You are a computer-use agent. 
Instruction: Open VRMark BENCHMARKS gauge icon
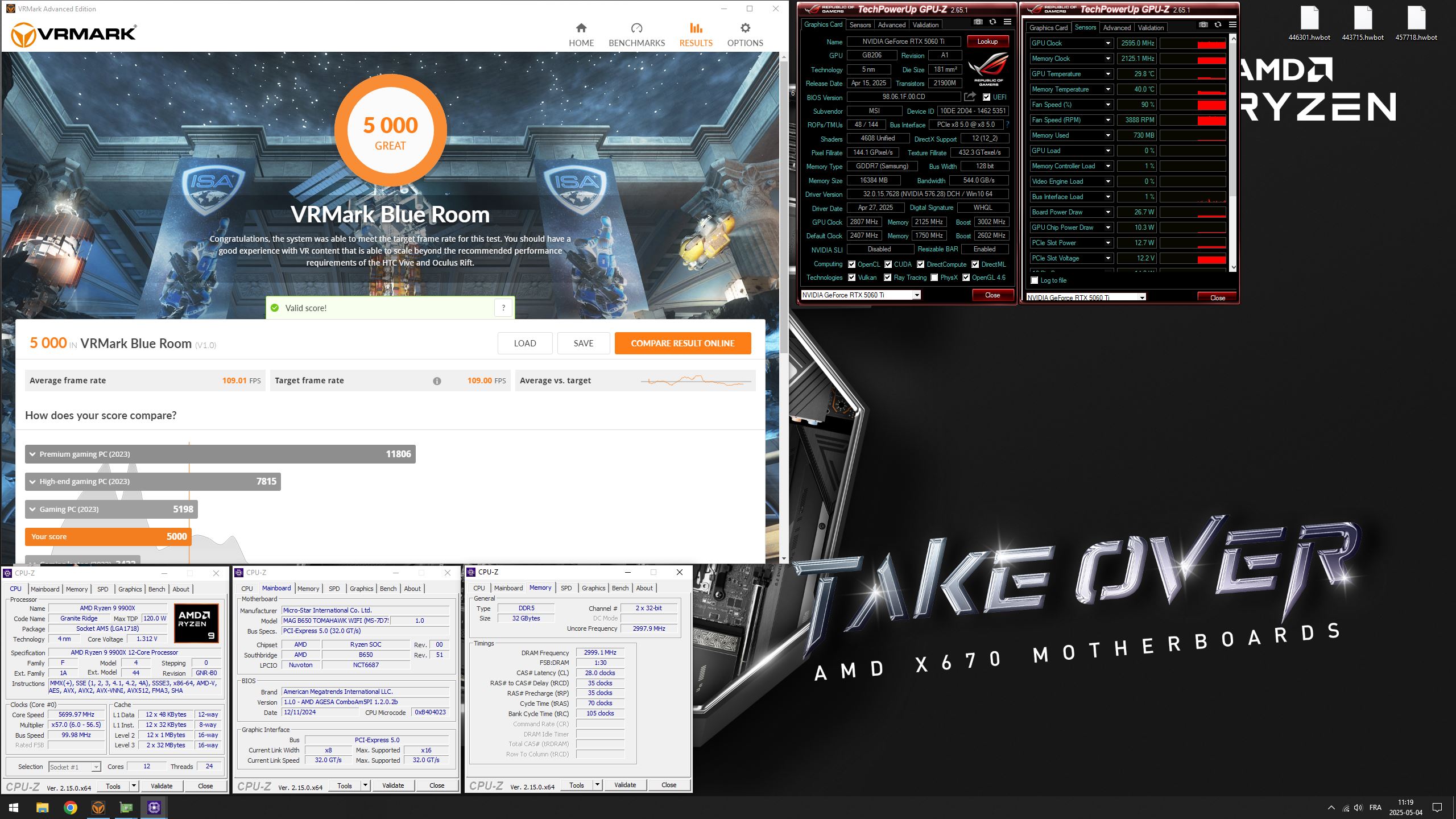636,28
